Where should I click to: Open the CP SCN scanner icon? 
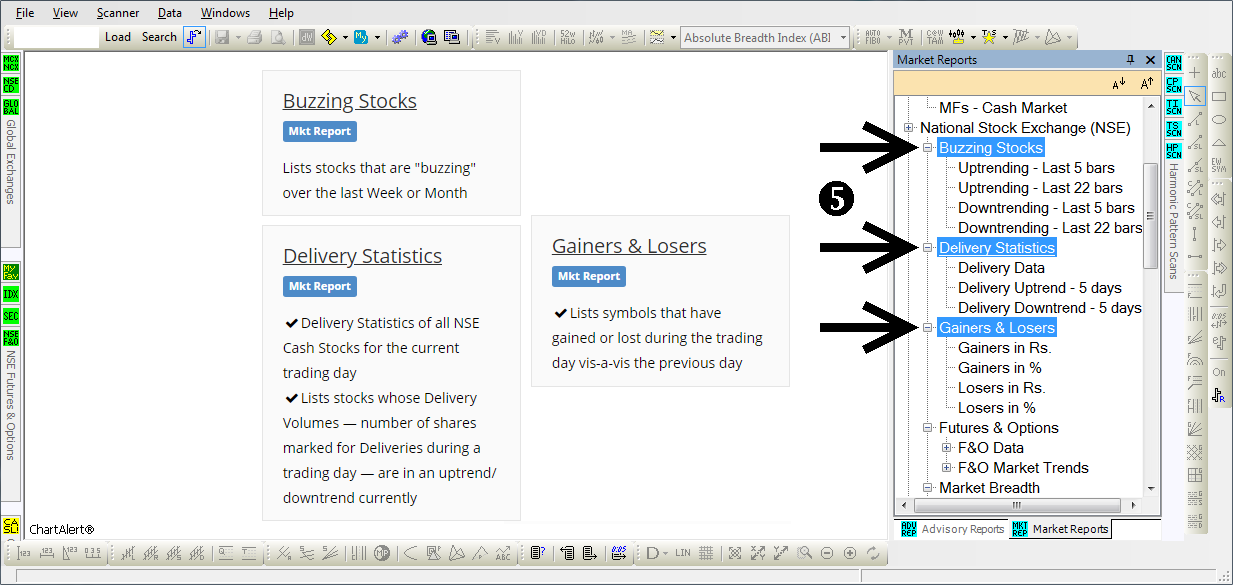[1173, 85]
